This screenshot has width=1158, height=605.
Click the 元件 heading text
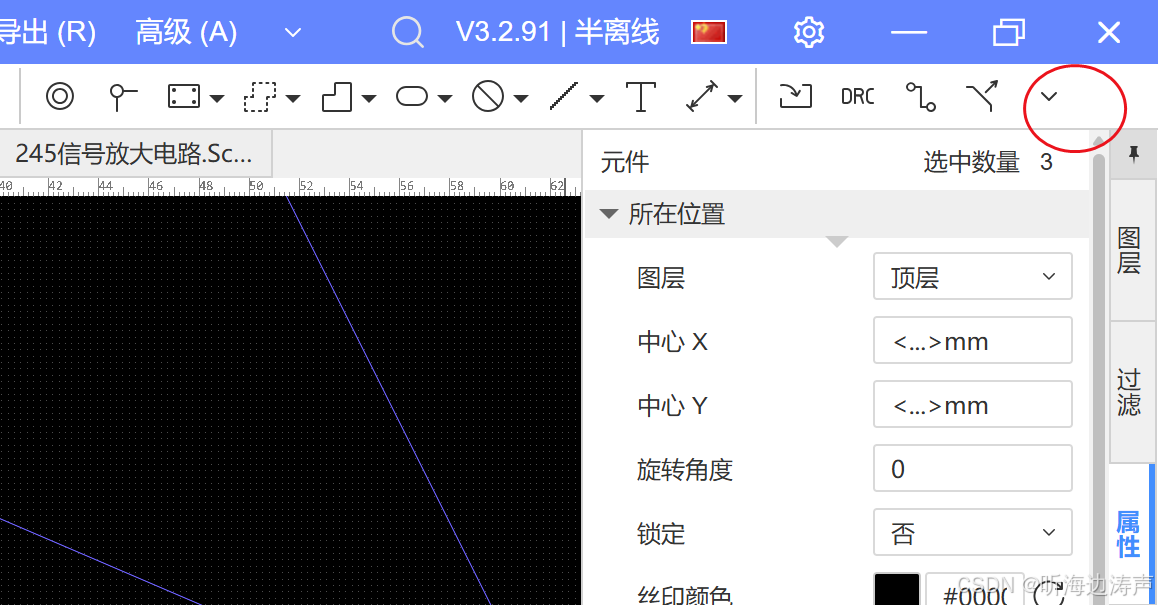click(624, 162)
